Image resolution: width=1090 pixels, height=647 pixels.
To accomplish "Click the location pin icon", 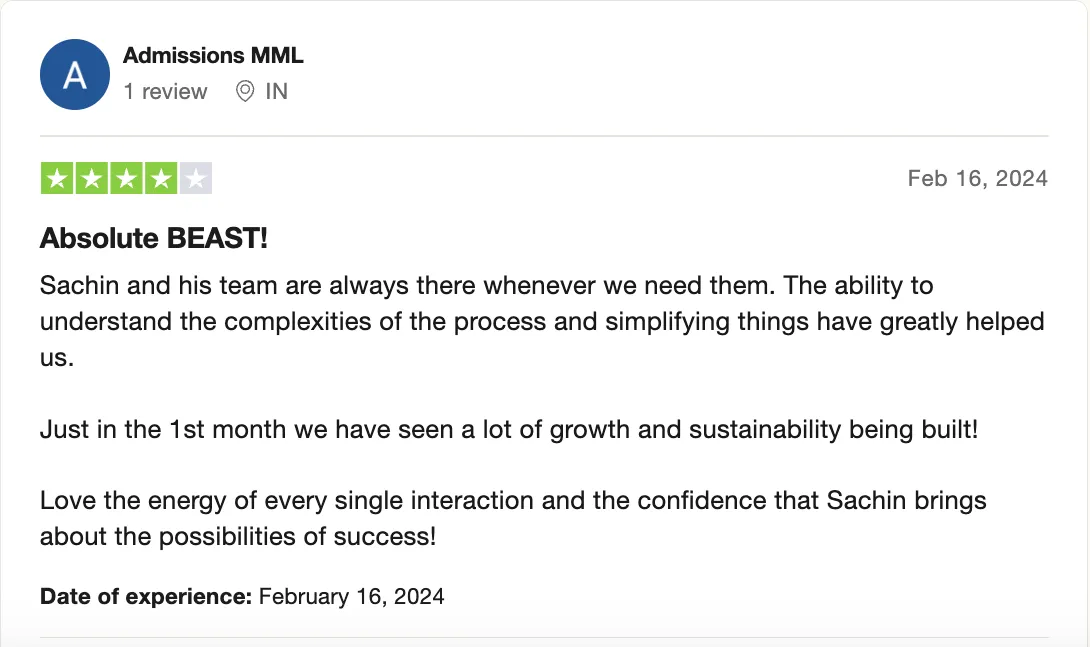I will 245,92.
